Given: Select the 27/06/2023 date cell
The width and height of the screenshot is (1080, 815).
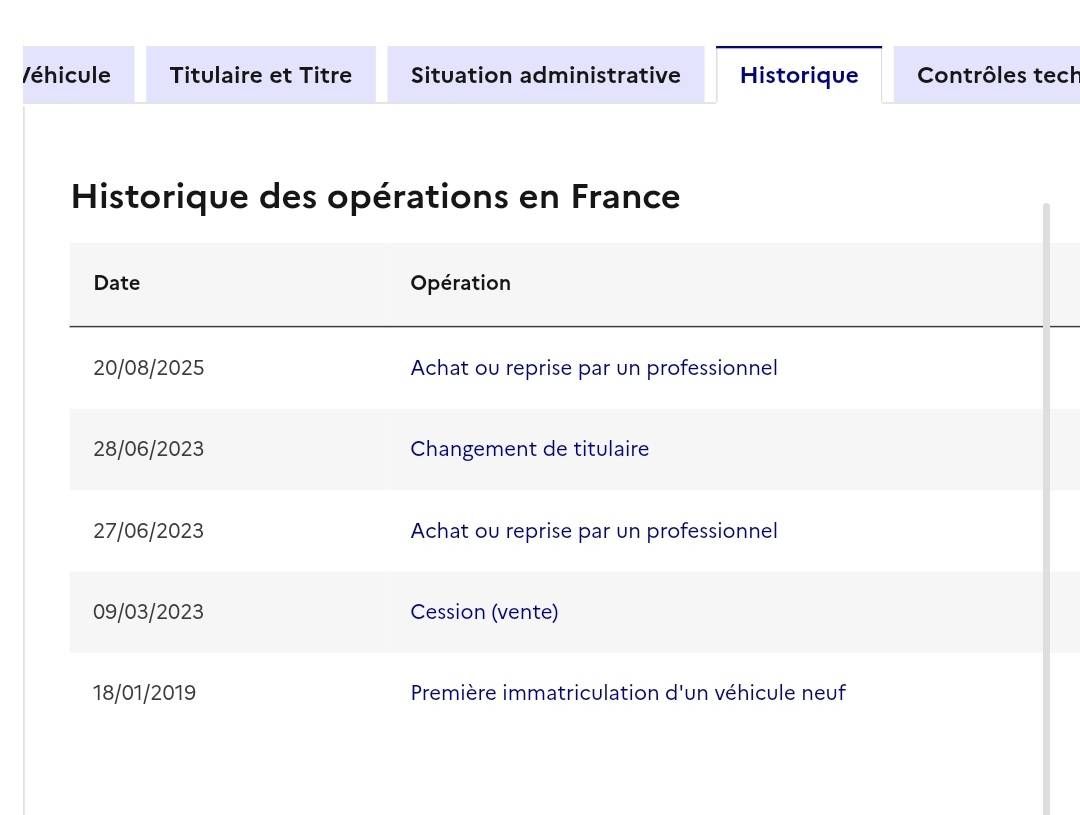Looking at the screenshot, I should 149,530.
